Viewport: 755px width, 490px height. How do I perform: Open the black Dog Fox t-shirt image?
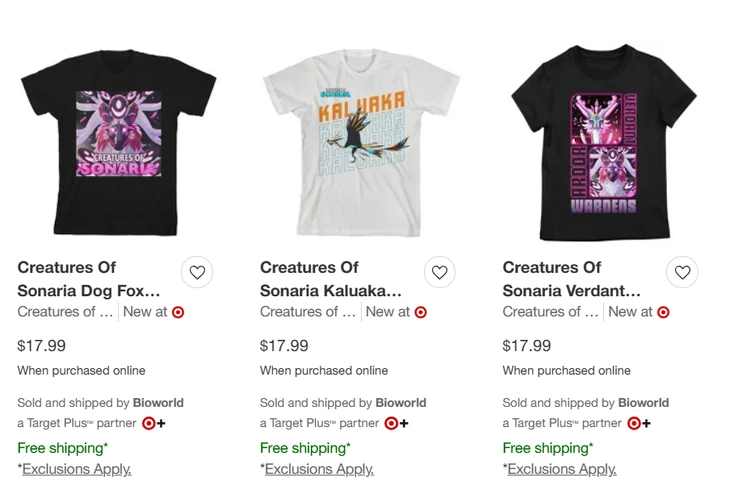pos(118,140)
